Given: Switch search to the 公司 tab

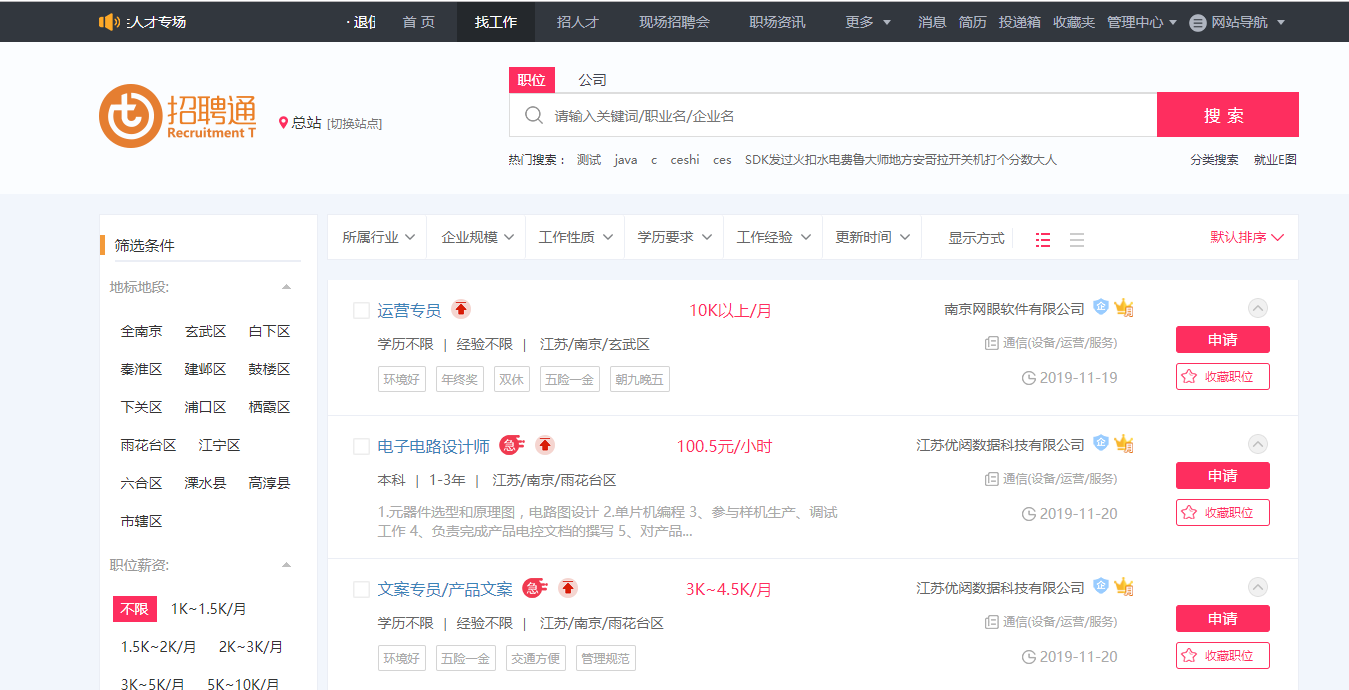Looking at the screenshot, I should [x=592, y=80].
